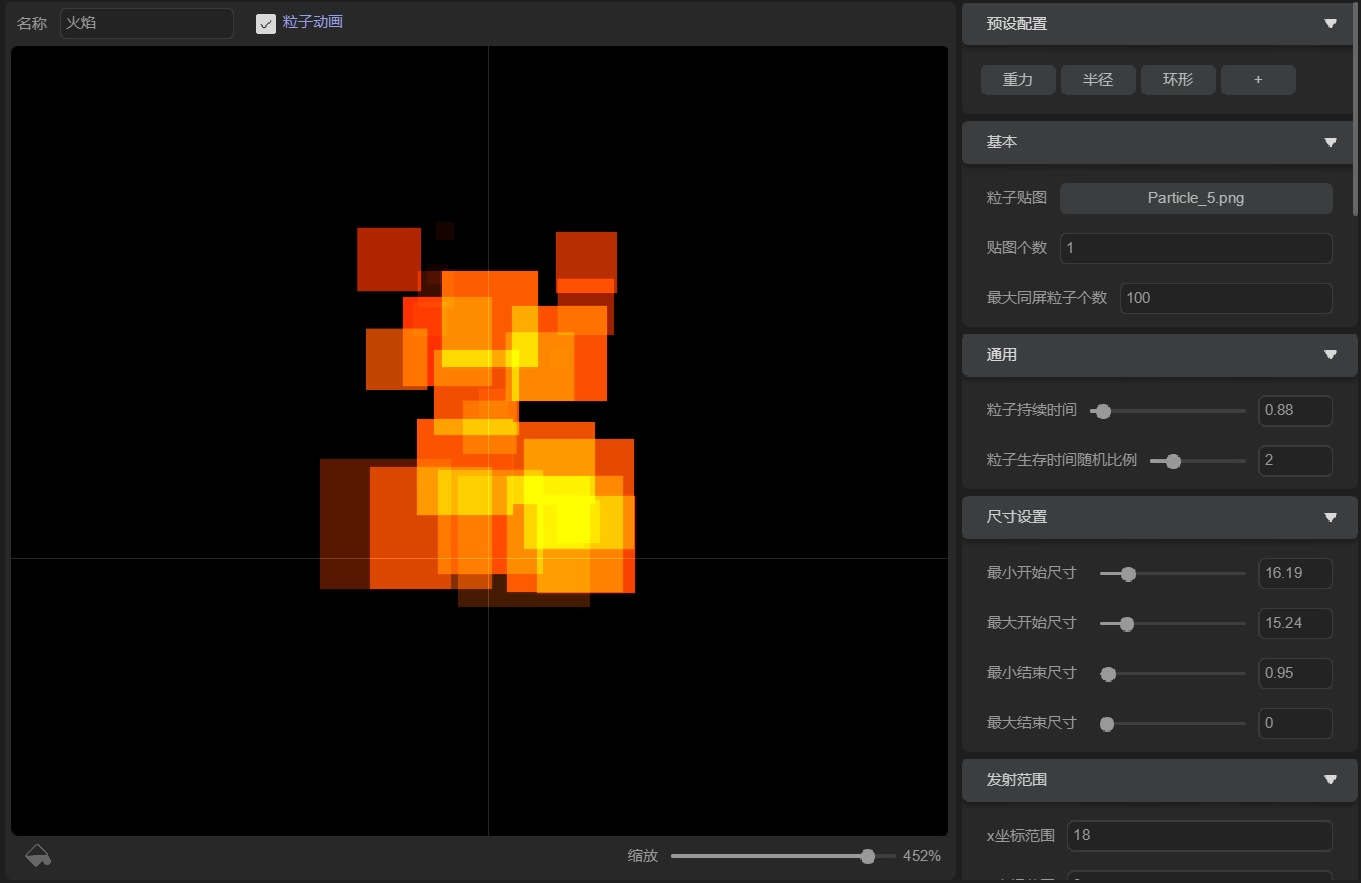
Task: Click the properties panel vertical scrollbar
Action: point(1356,110)
